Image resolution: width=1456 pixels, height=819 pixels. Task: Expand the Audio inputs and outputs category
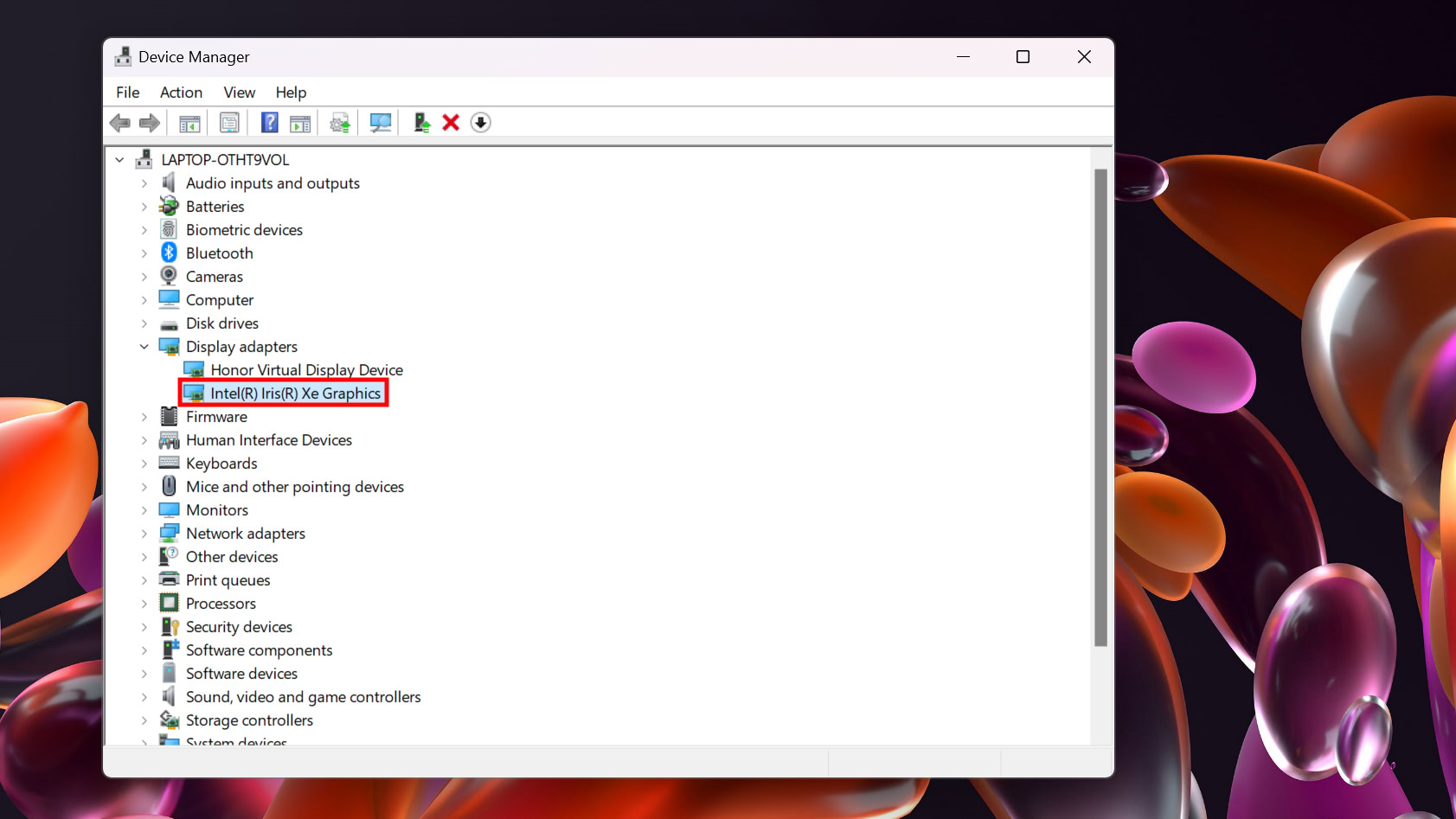(144, 183)
